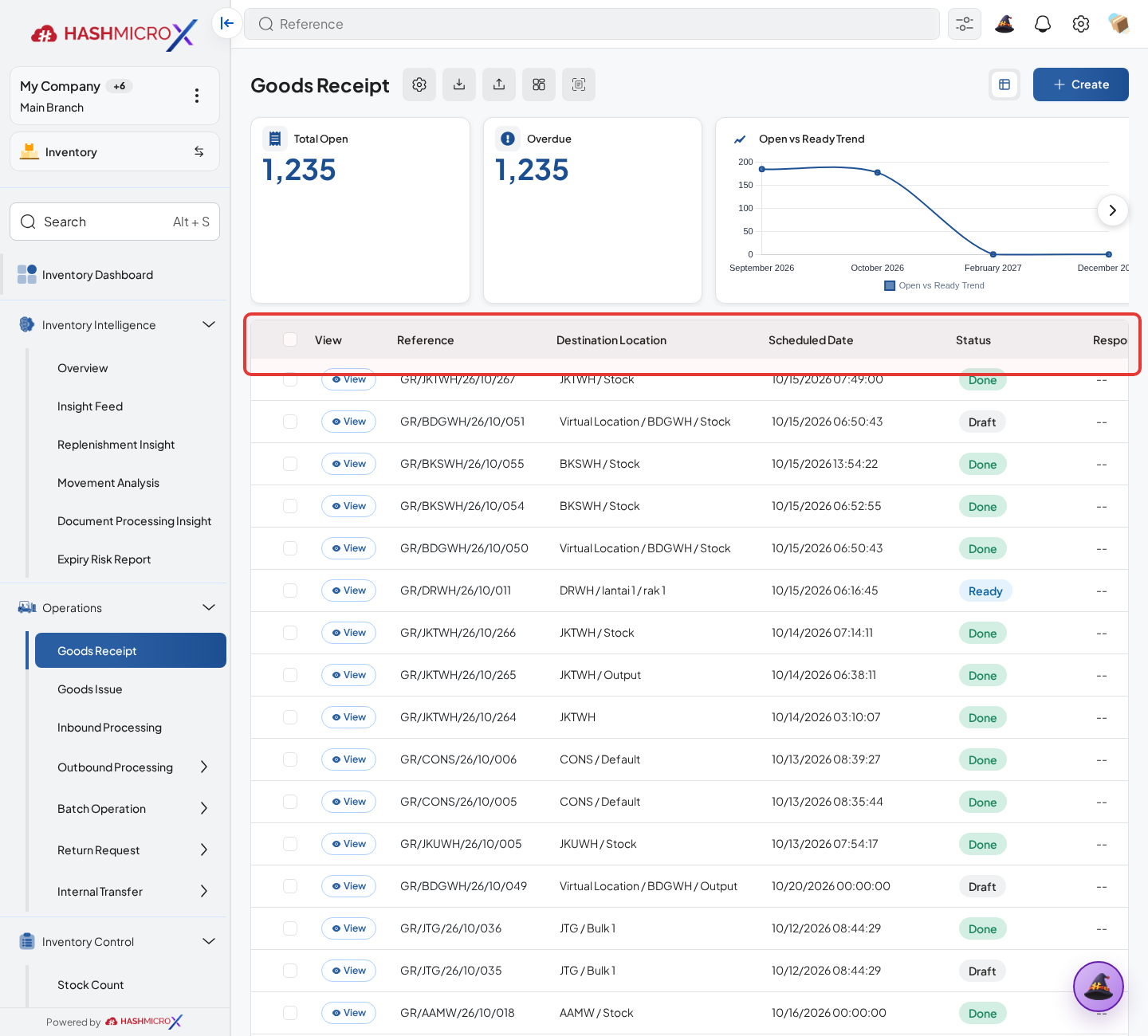Click View for GR/BDGWH/26/10/050
Viewport: 1148px width, 1036px height.
tap(348, 548)
